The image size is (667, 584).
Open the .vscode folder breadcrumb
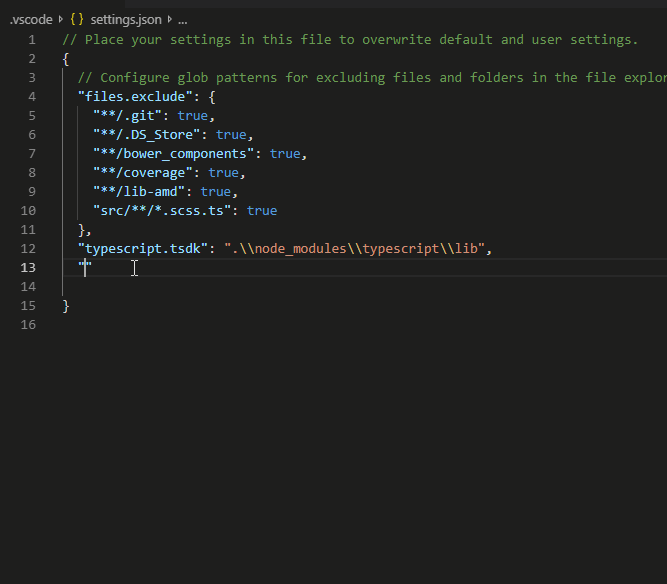coord(30,19)
